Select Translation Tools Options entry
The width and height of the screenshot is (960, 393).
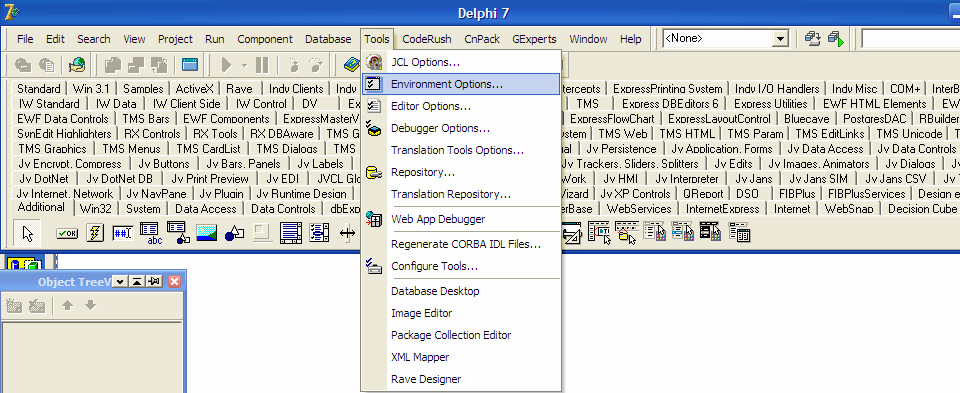[x=460, y=150]
